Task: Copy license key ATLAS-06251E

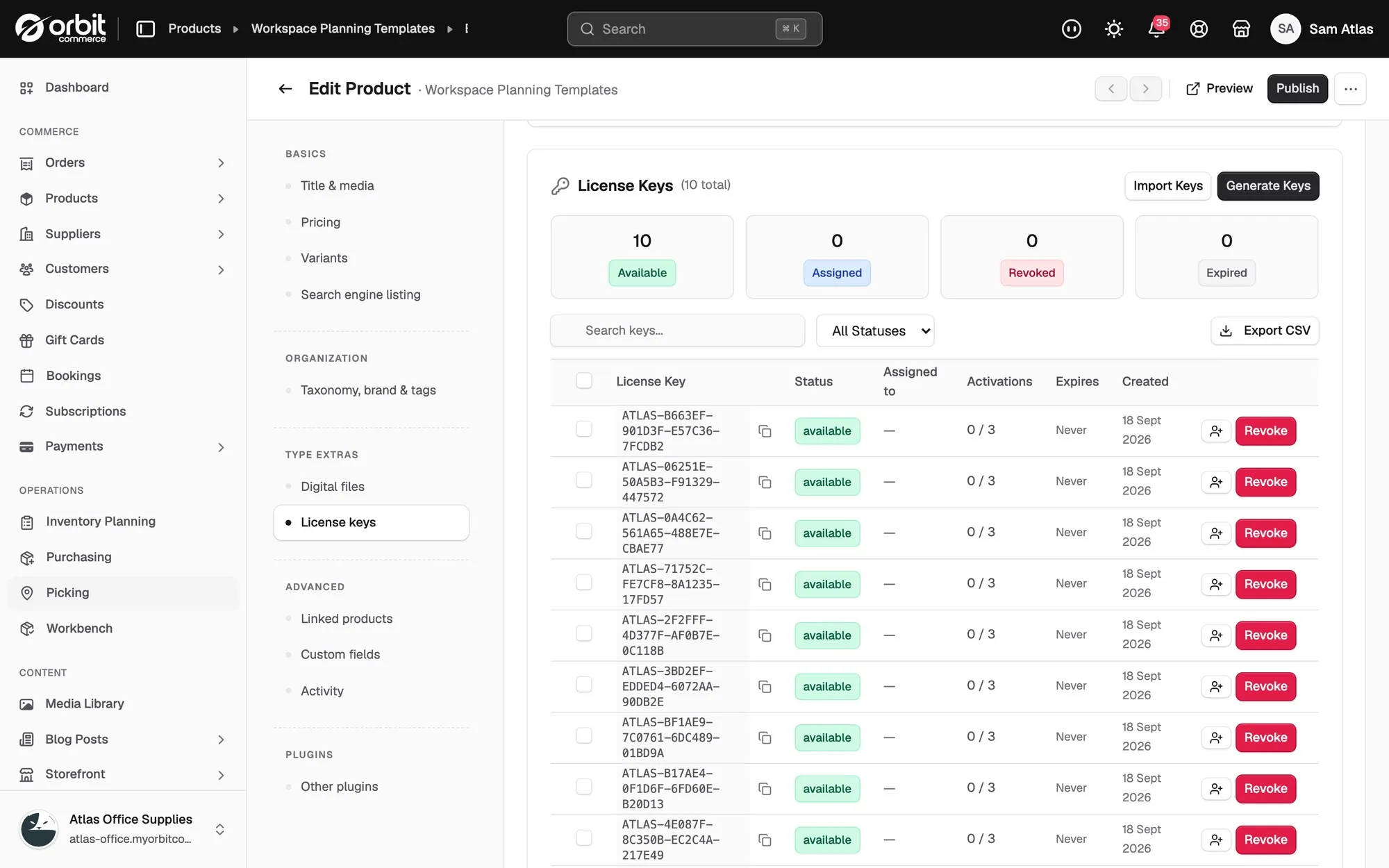Action: 765,482
